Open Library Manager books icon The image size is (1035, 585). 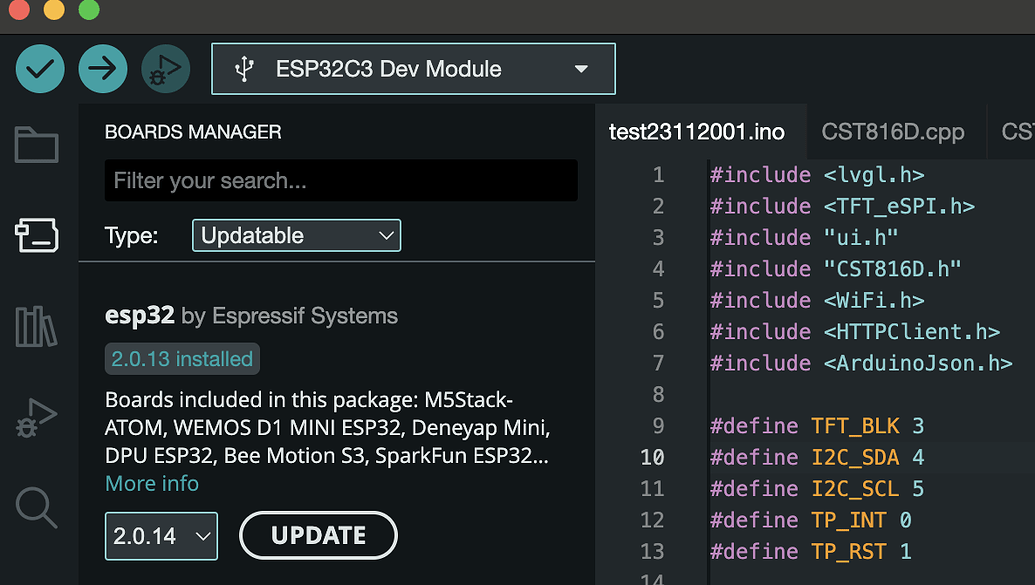[36, 326]
